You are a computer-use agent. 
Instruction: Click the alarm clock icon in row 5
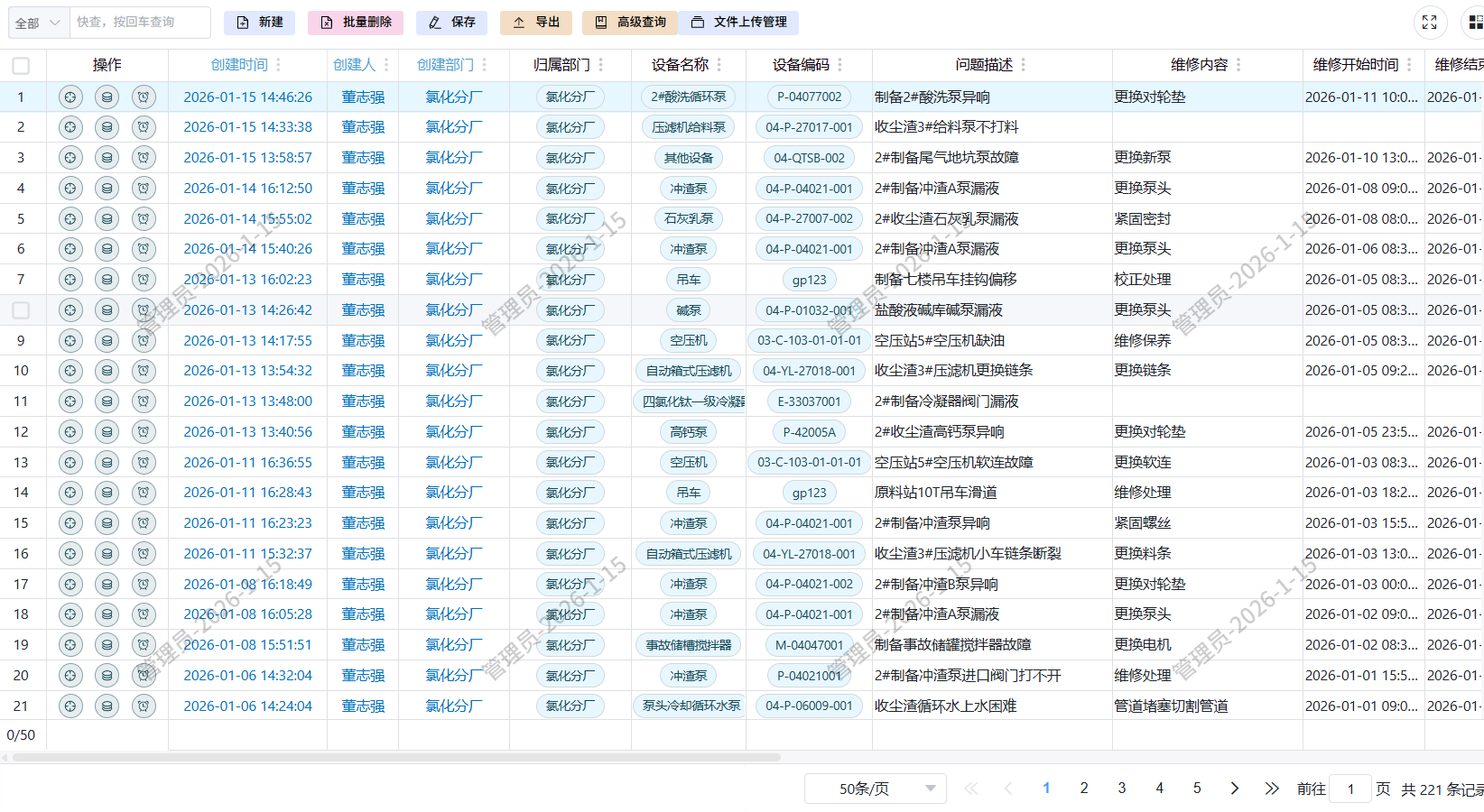pos(144,218)
